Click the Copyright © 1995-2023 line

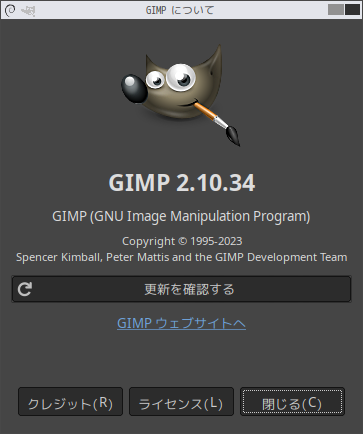pos(182,241)
